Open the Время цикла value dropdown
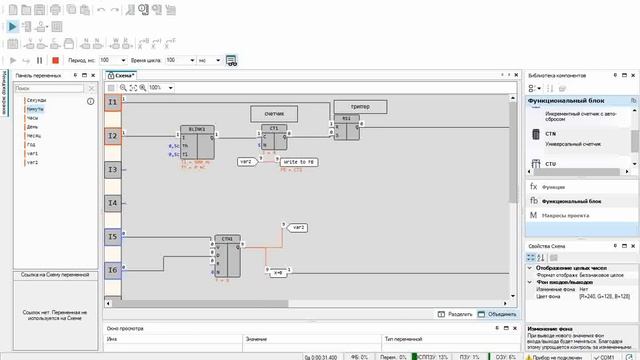Viewport: 640px width, 360px height. (x=192, y=60)
